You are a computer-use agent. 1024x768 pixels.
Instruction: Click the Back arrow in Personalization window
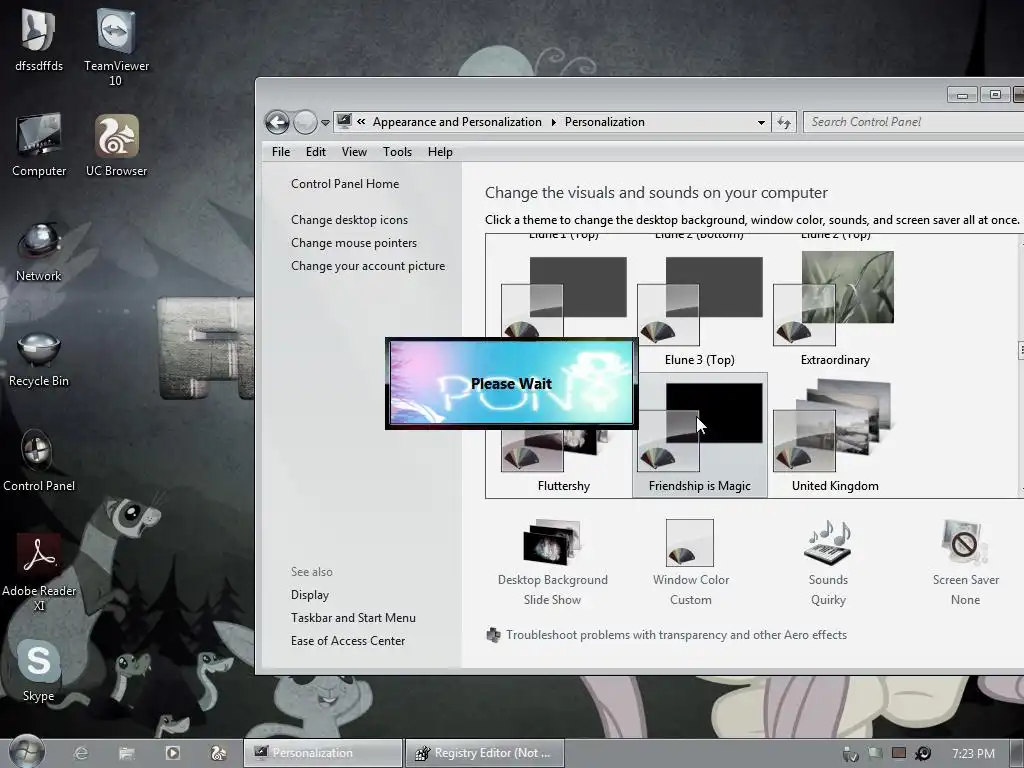277,122
